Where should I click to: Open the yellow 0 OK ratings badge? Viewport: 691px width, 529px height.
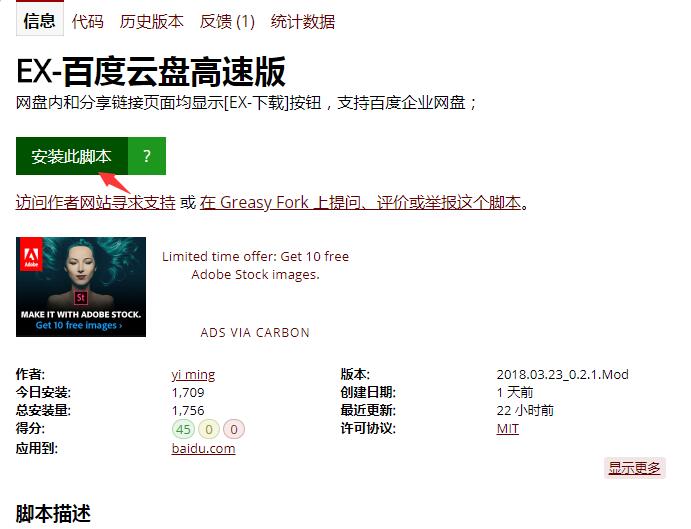[209, 429]
